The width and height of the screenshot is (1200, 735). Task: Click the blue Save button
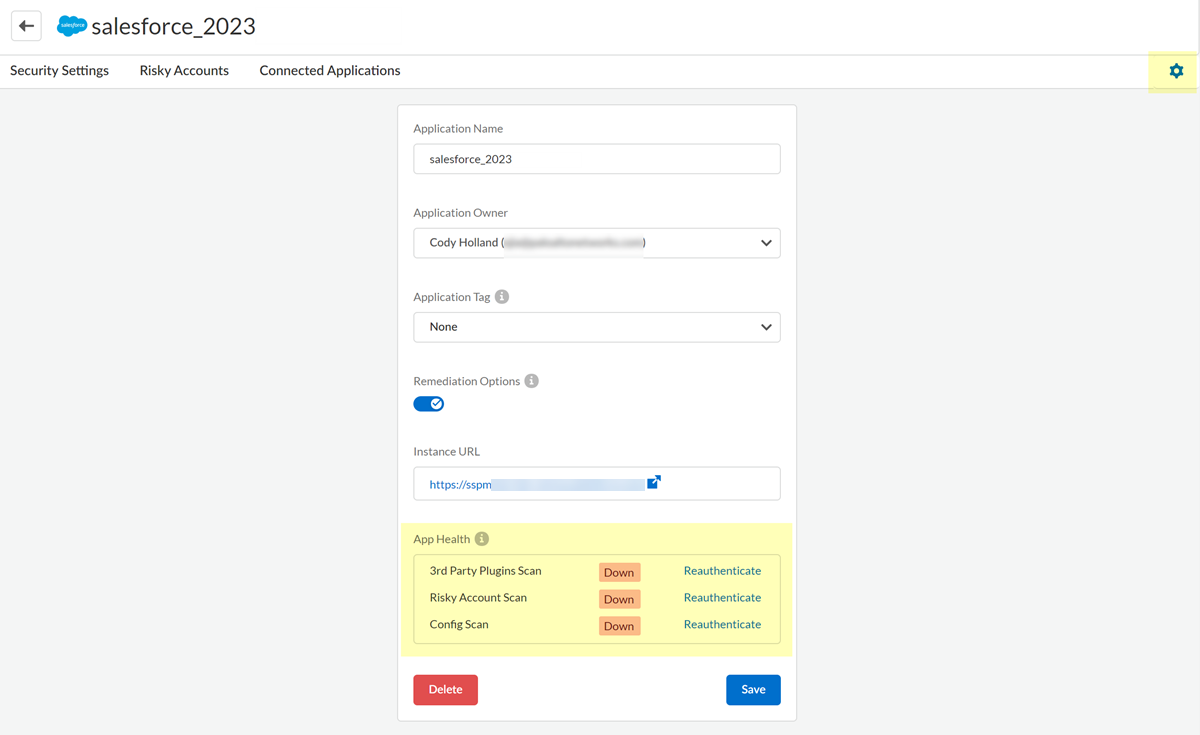point(753,690)
